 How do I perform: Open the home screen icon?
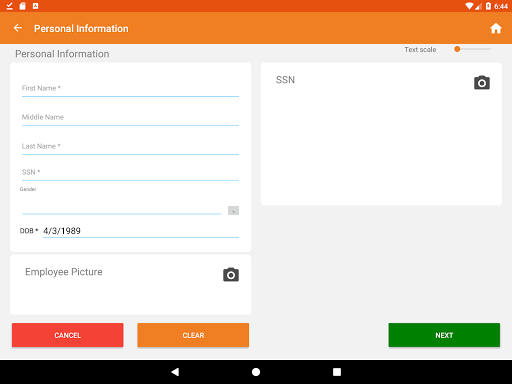[496, 28]
